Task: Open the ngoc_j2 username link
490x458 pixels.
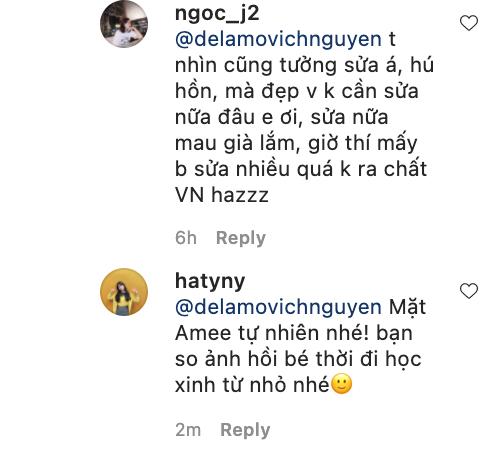Action: (x=217, y=14)
